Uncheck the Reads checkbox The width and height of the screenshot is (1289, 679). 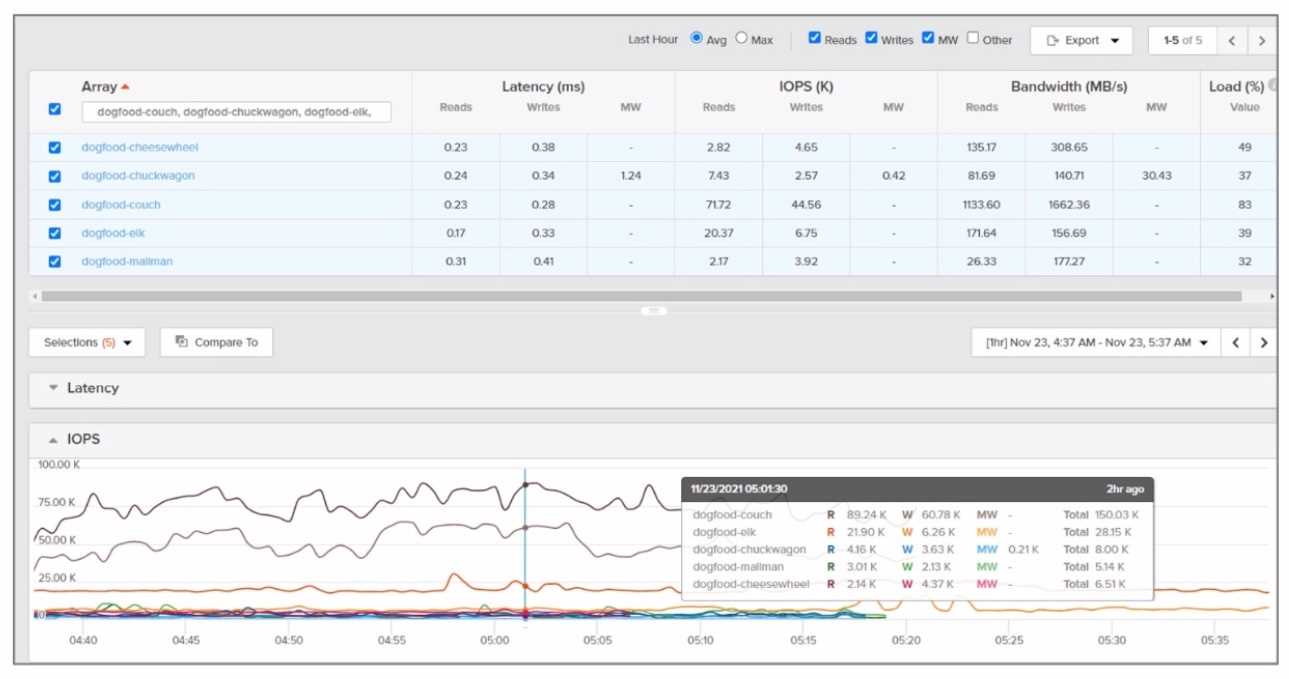click(815, 38)
